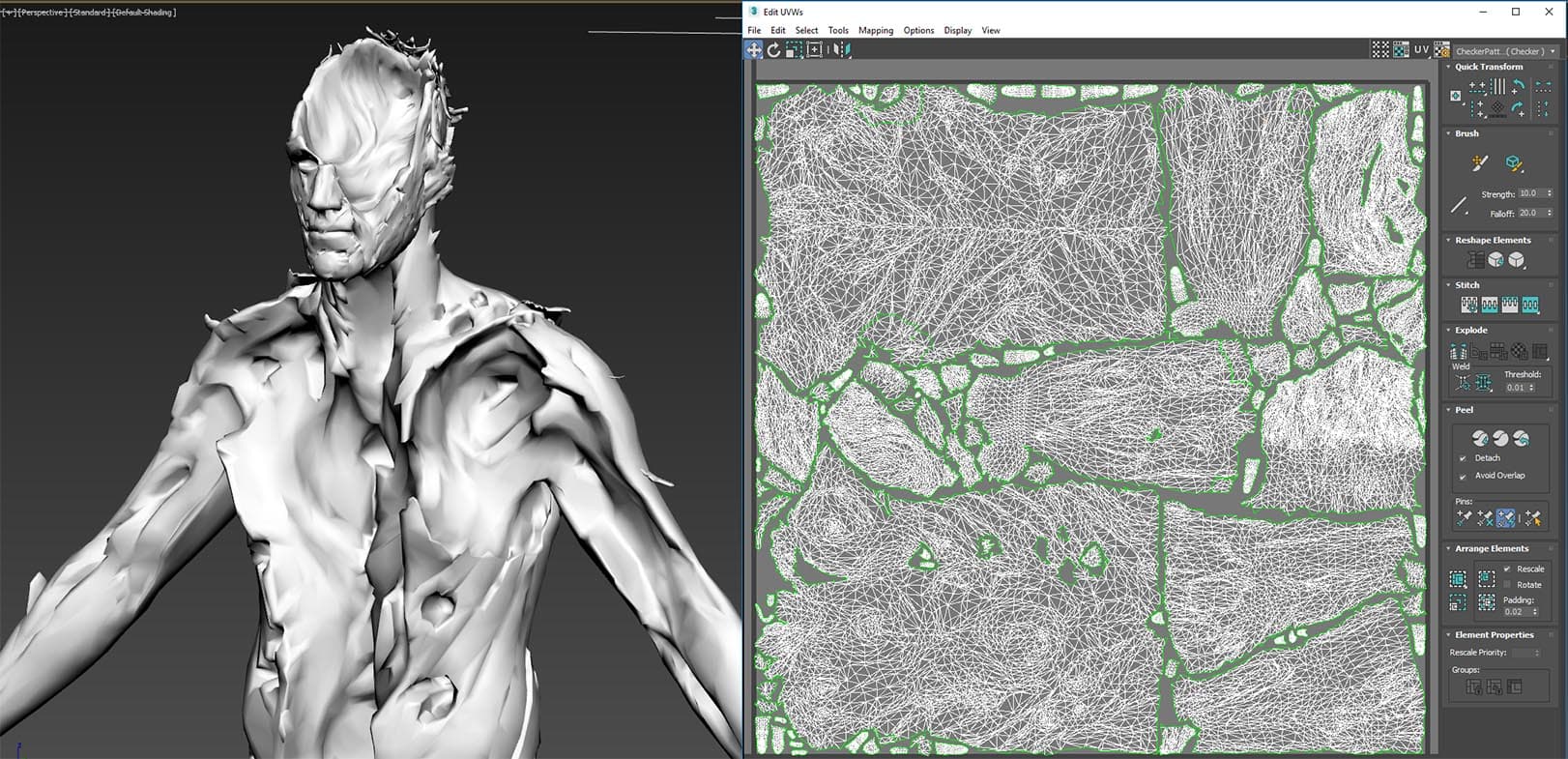
Task: Select the Rotate tool in the UV toolbar
Action: pyautogui.click(x=773, y=50)
